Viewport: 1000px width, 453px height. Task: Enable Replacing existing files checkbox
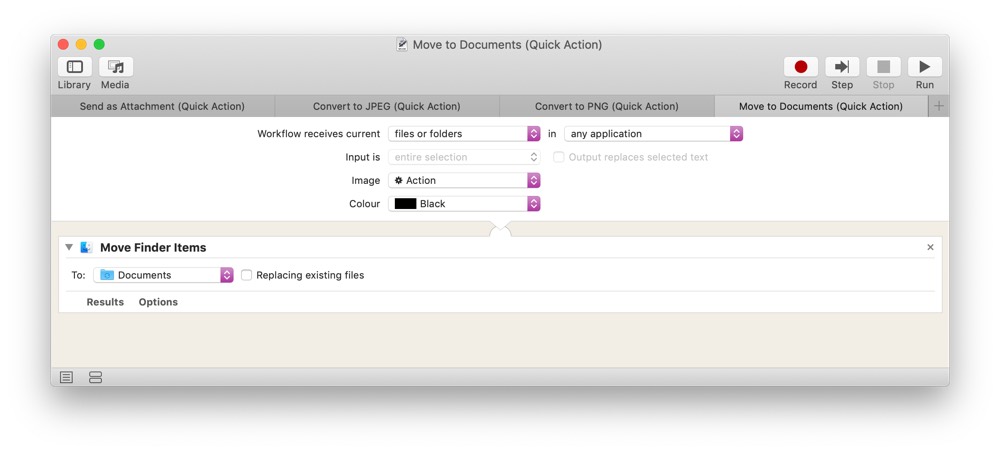click(246, 275)
